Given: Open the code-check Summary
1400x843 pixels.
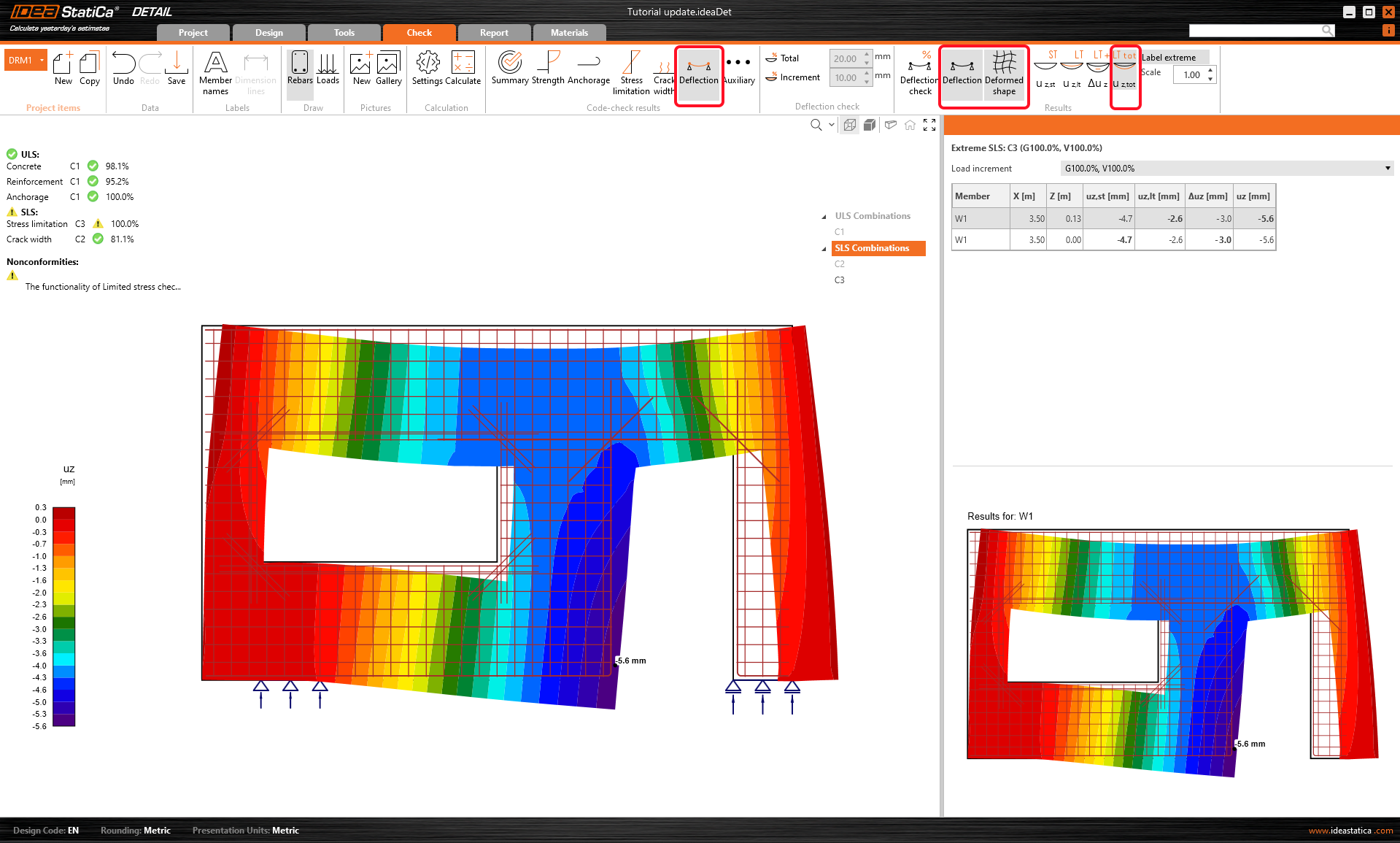Looking at the screenshot, I should [509, 69].
